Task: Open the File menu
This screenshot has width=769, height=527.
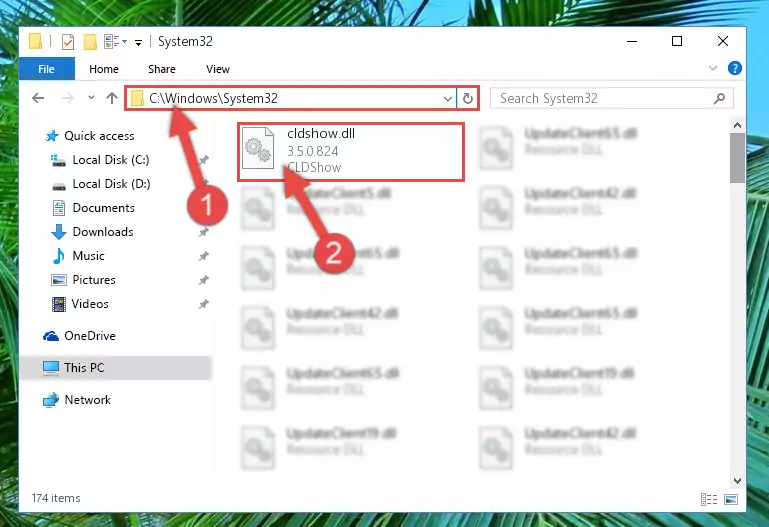Action: (47, 69)
